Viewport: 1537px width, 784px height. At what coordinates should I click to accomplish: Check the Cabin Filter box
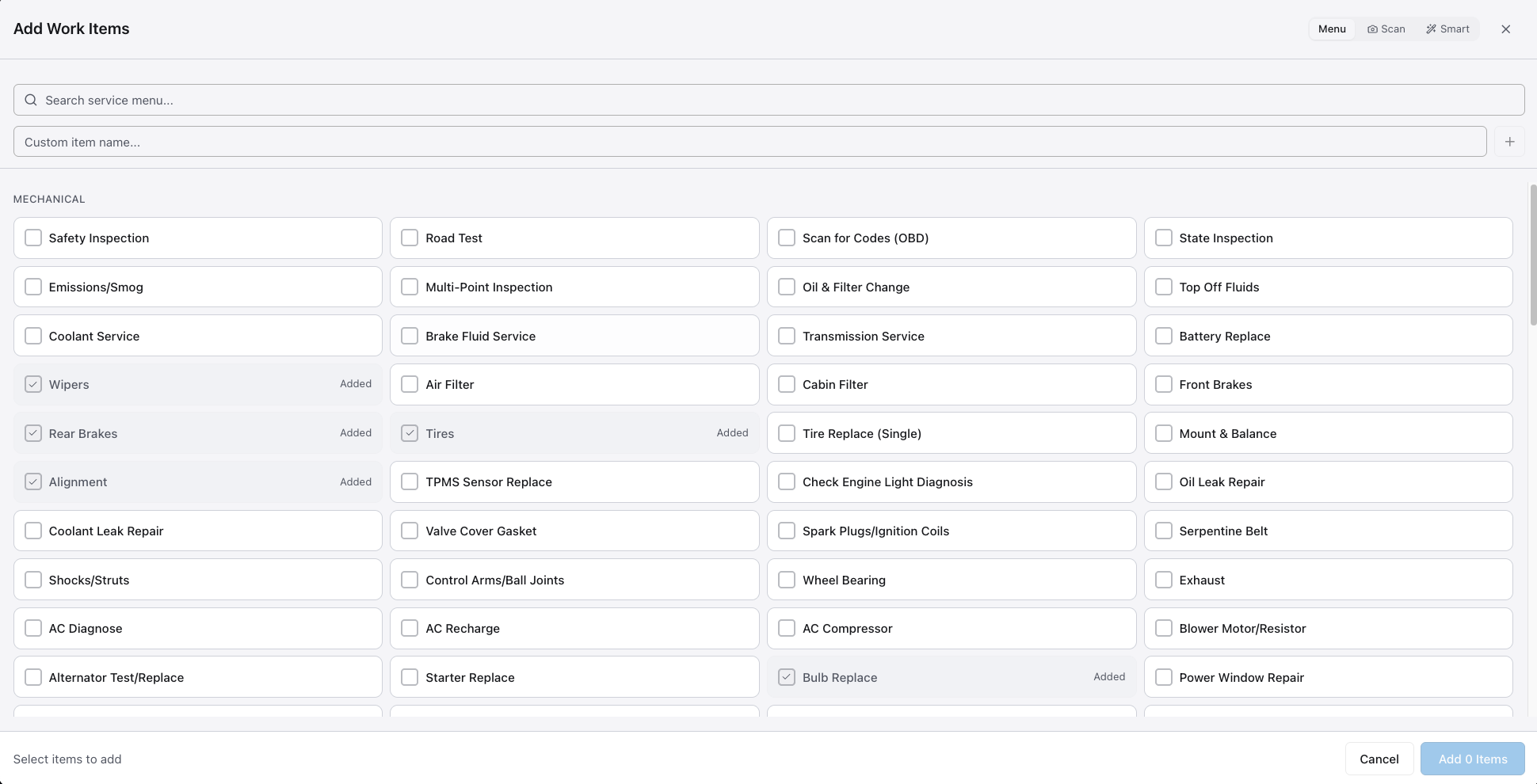coord(787,384)
